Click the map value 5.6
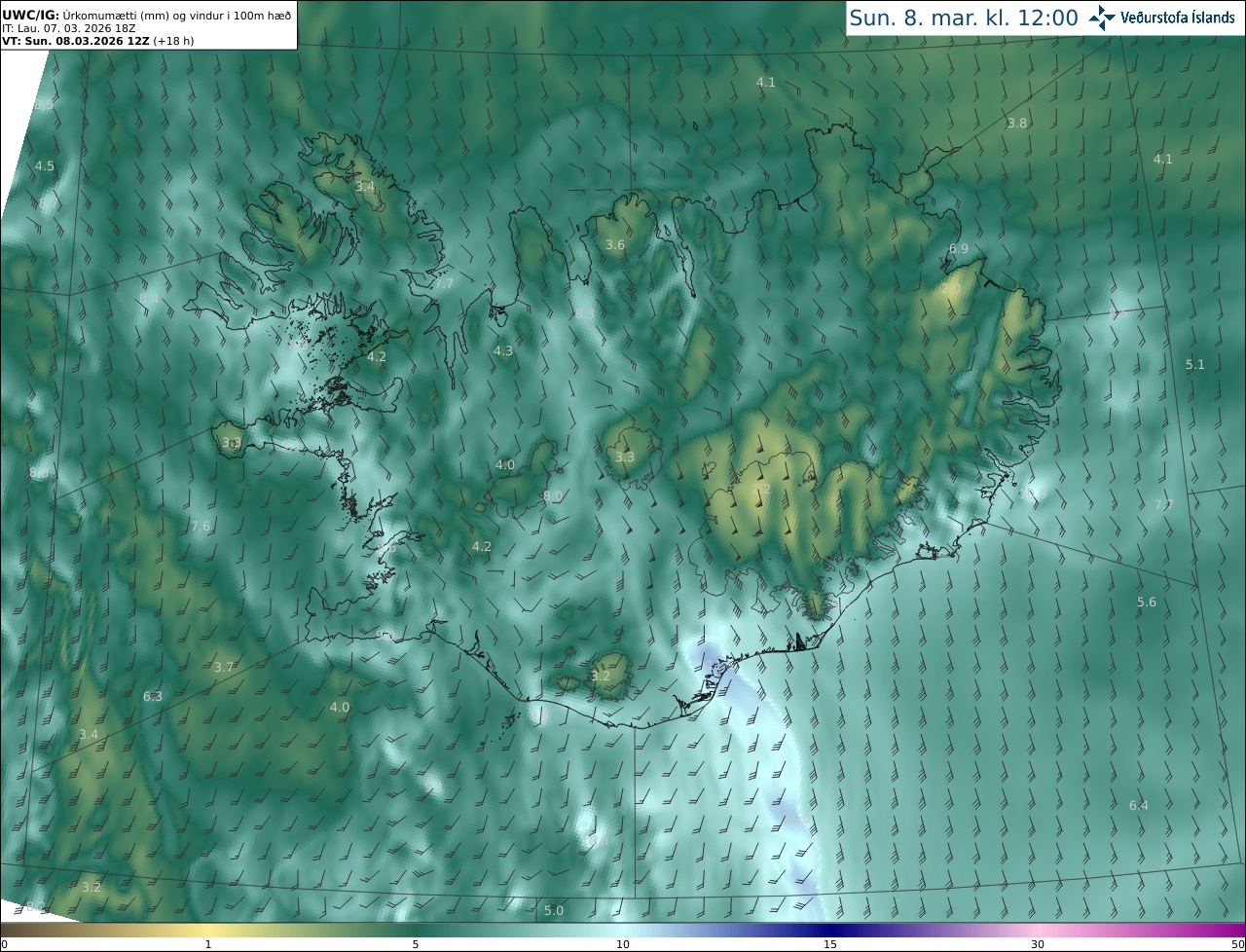 (x=1147, y=602)
